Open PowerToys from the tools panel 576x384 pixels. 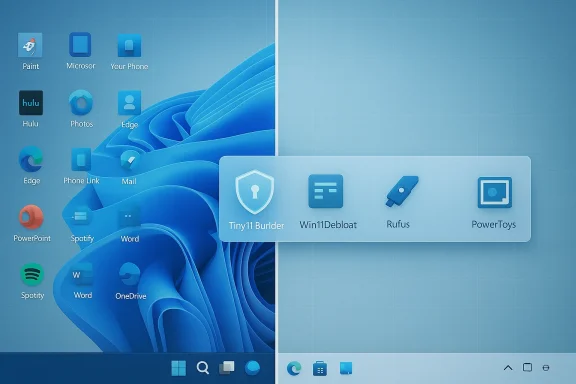click(494, 192)
